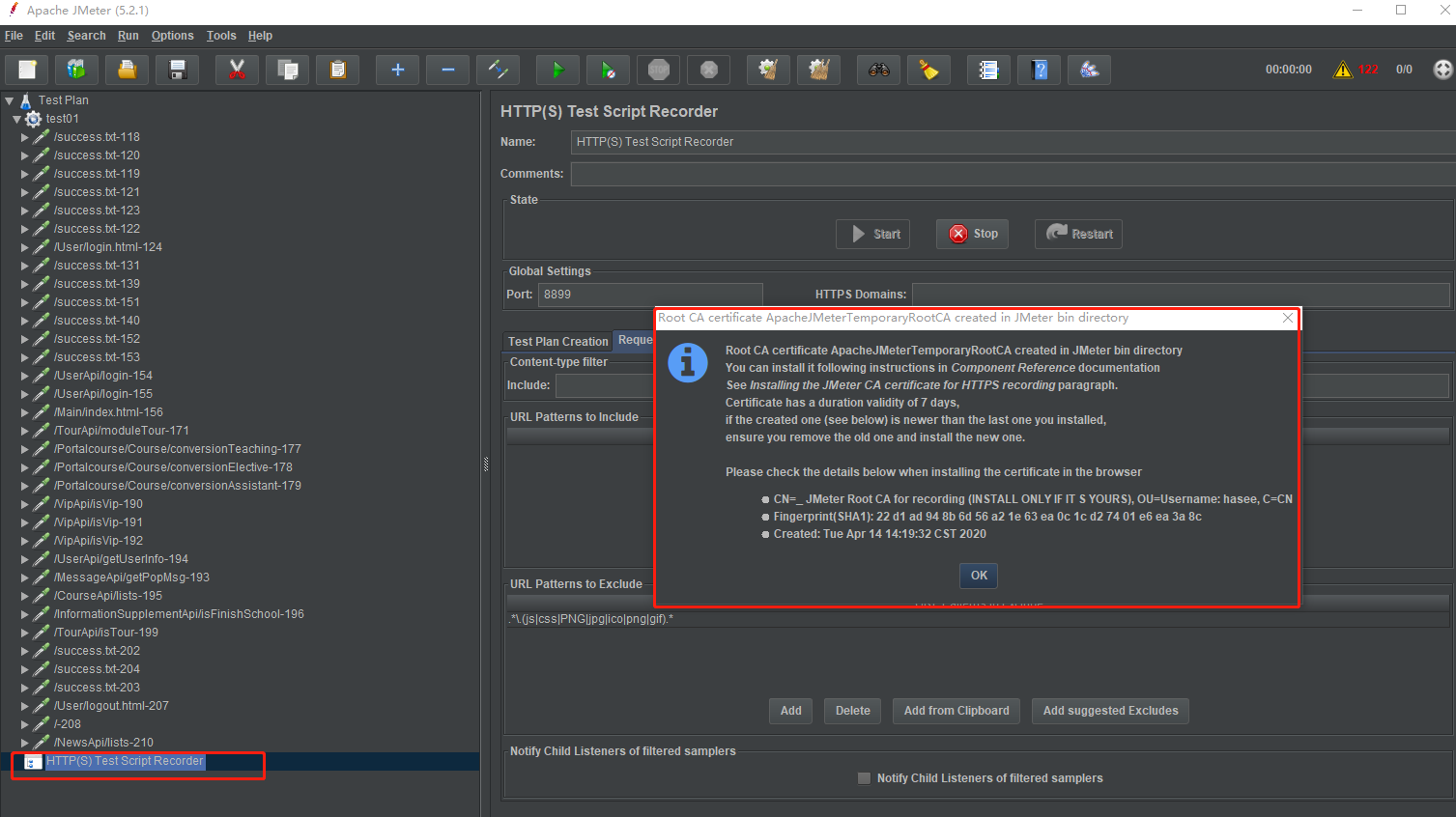Click OK in the certificate dialog

(979, 576)
